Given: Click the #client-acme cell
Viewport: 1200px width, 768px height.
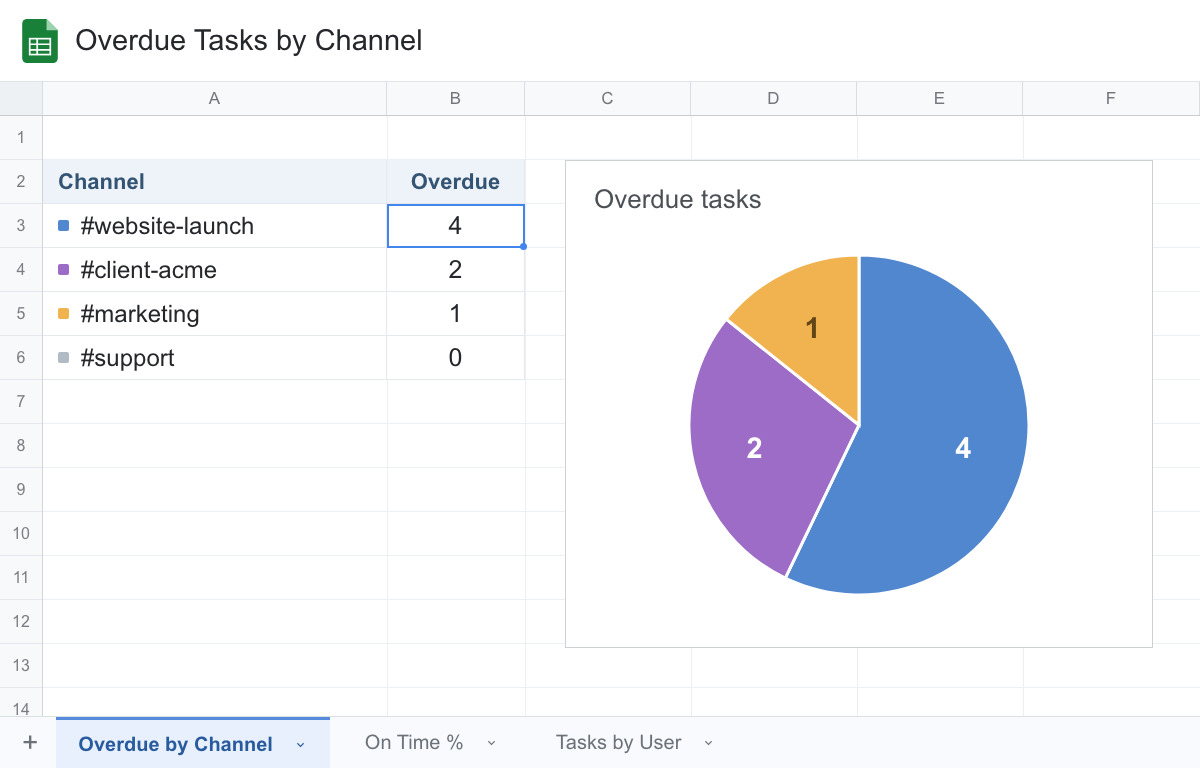Looking at the screenshot, I should (214, 270).
